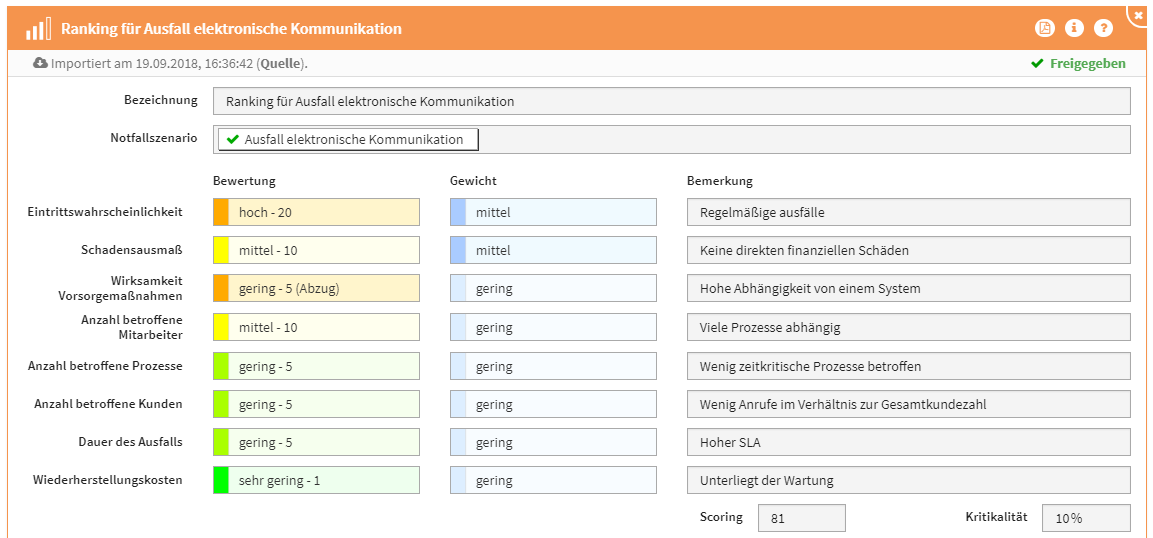Click the Bezeichnung text field

[x=670, y=101]
